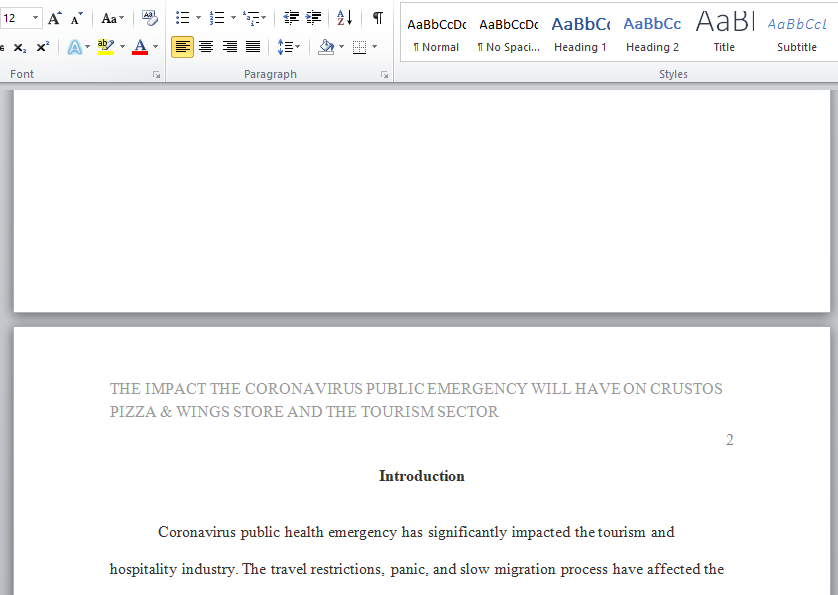Click the Introduction heading text
The image size is (838, 595).
coord(422,476)
